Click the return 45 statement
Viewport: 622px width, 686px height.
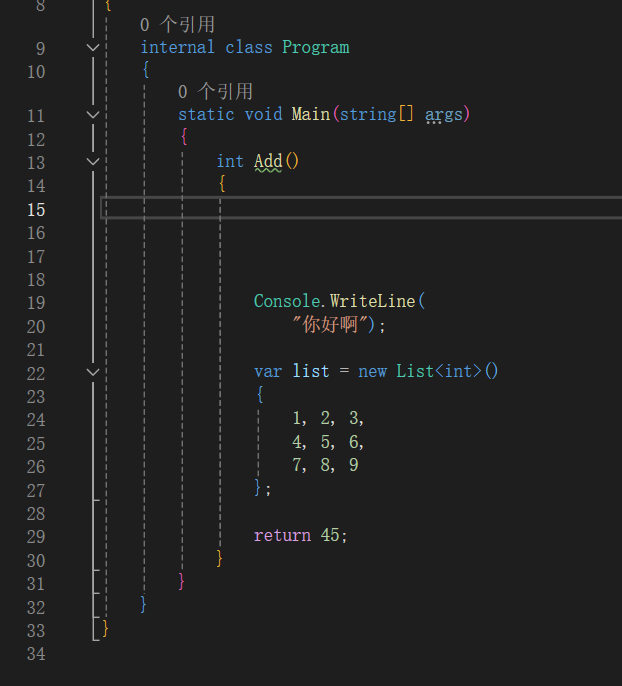300,535
